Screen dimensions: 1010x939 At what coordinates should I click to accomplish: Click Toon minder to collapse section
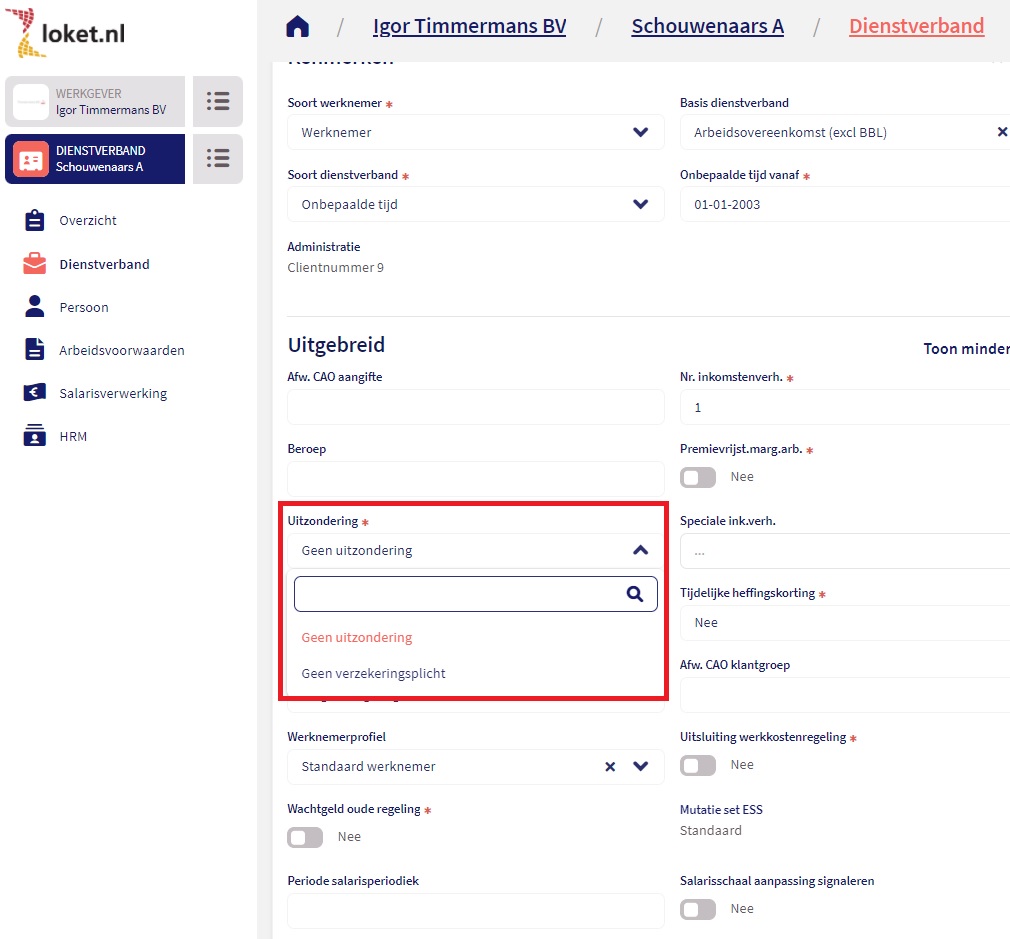click(x=965, y=349)
